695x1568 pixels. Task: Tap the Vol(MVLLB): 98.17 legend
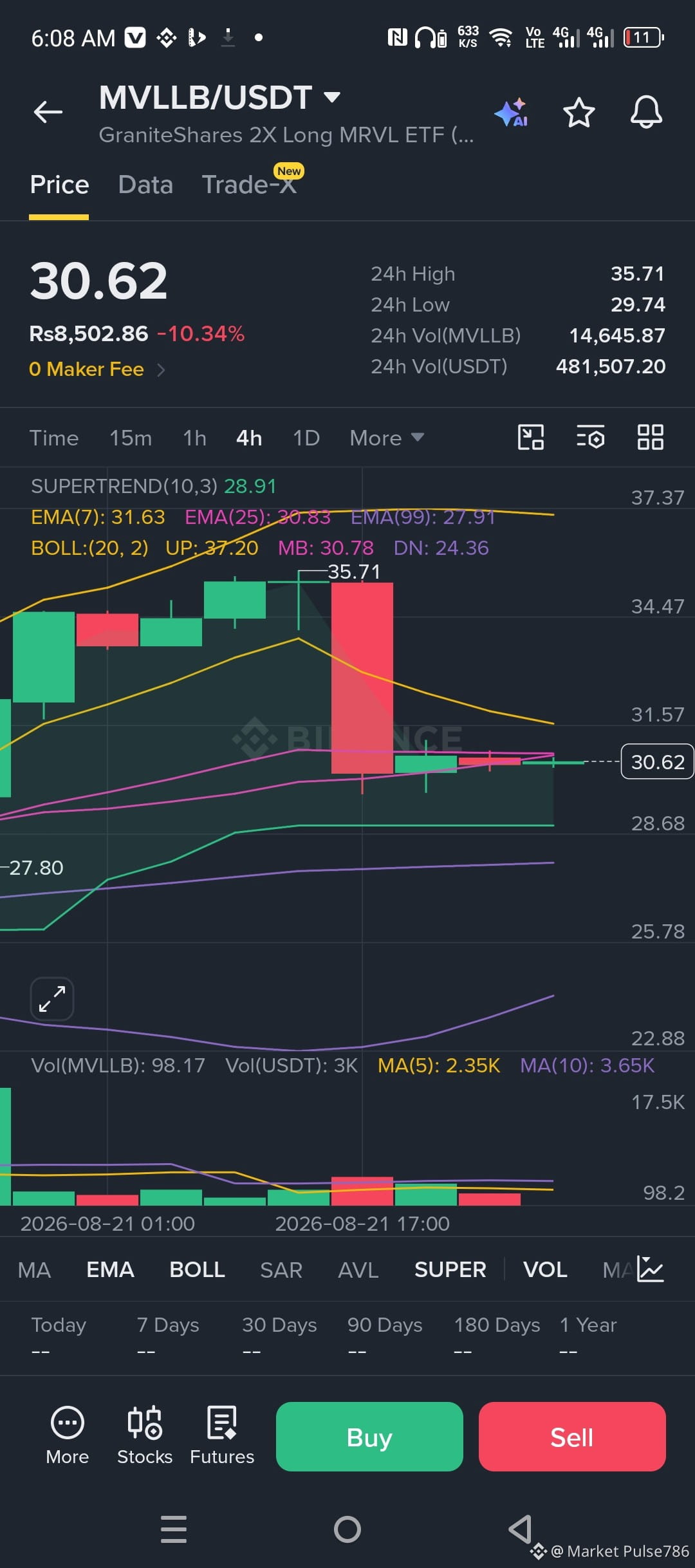click(118, 1065)
